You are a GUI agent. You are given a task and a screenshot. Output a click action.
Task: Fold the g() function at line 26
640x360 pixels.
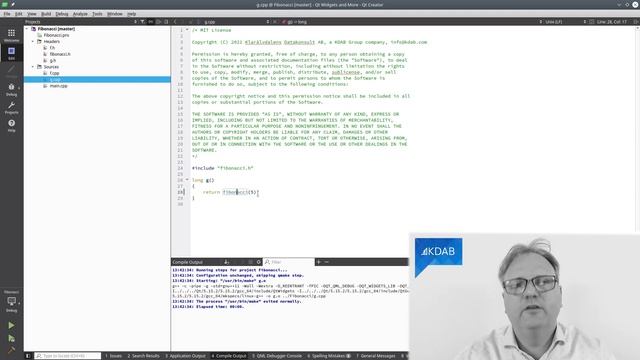click(x=187, y=180)
